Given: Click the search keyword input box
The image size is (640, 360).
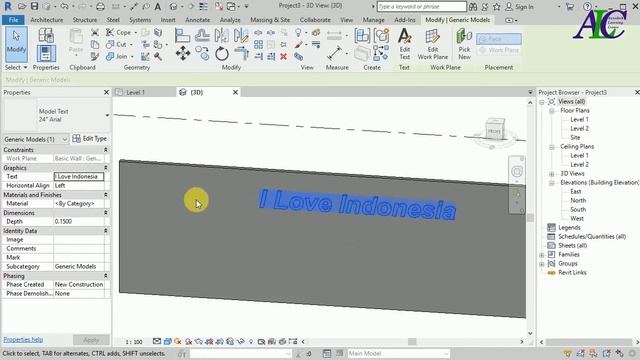Looking at the screenshot, I should pos(422,7).
